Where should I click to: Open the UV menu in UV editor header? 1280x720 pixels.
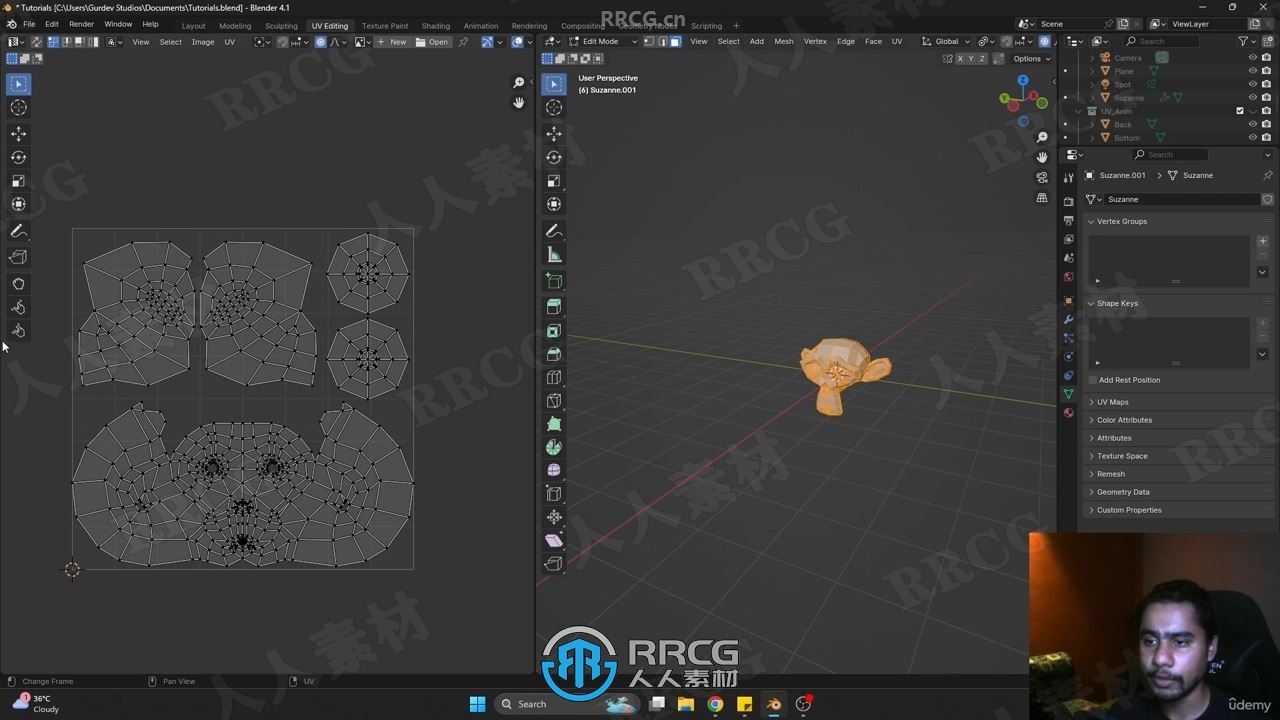coord(229,42)
